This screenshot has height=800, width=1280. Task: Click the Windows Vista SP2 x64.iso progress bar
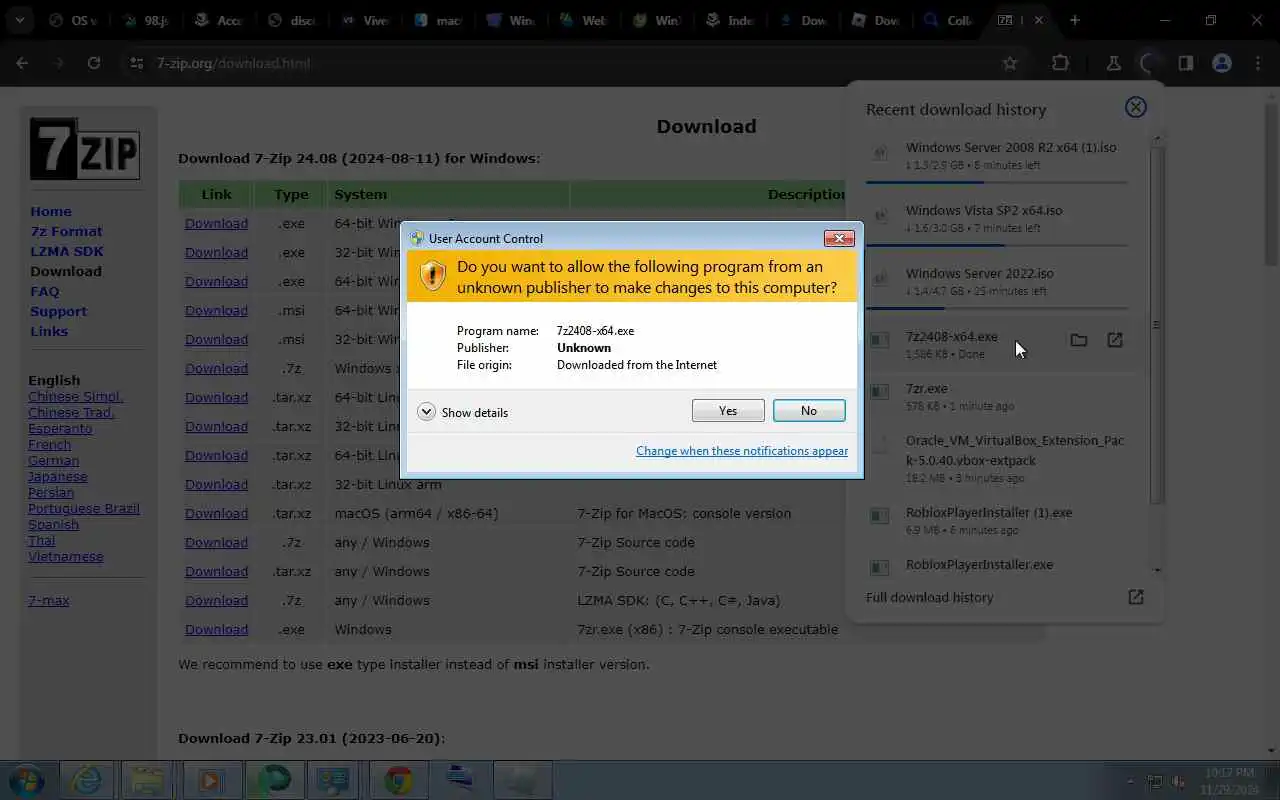(997, 245)
